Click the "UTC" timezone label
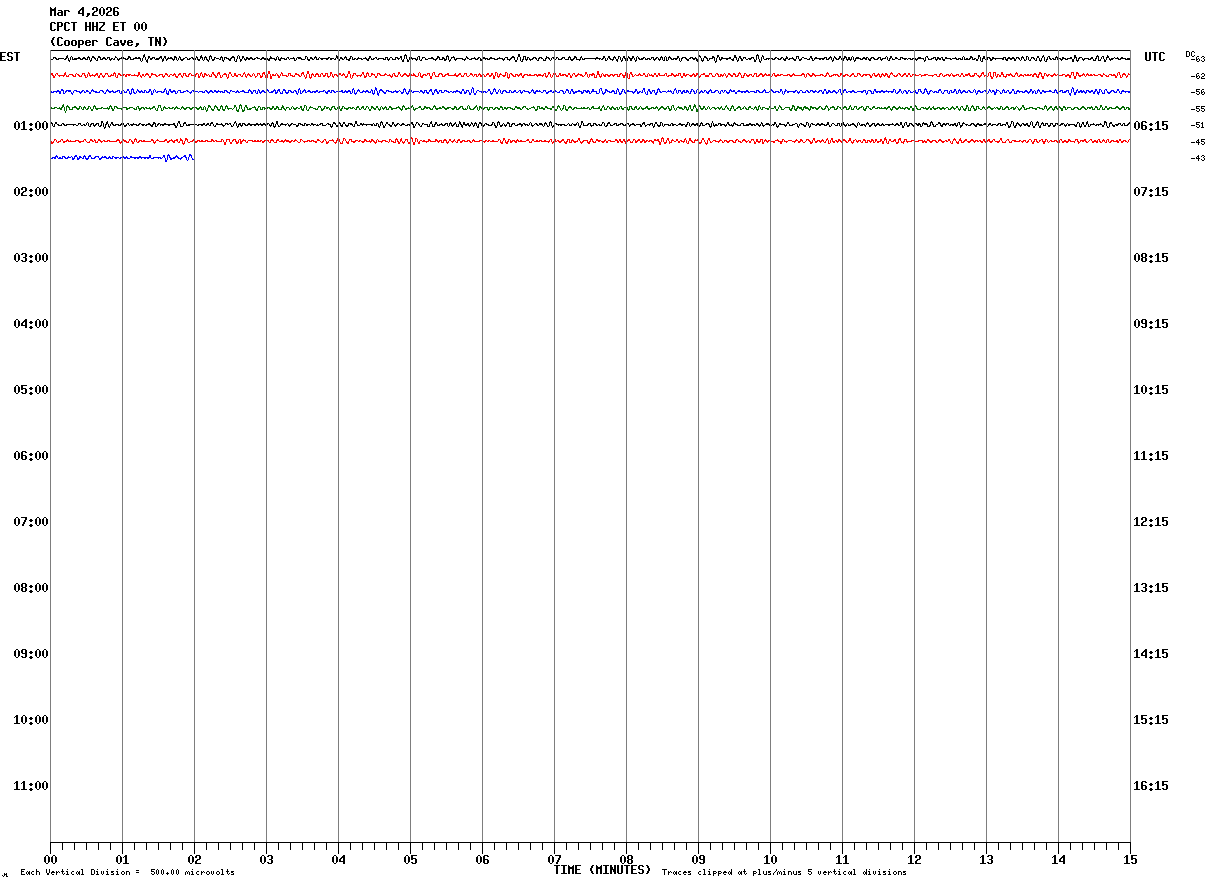The width and height of the screenshot is (1210, 886). tap(1155, 57)
